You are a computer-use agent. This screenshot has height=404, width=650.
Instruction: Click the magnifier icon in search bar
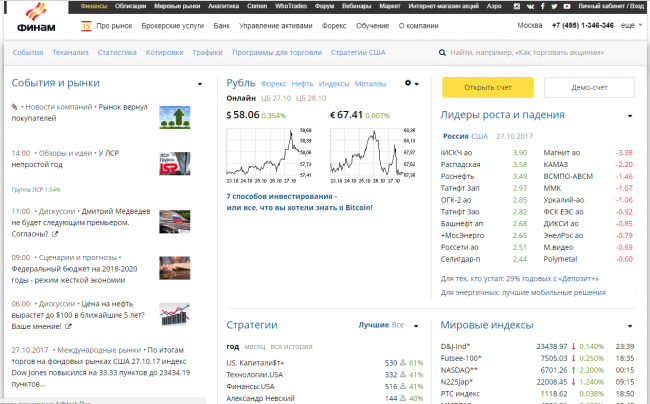coord(442,52)
